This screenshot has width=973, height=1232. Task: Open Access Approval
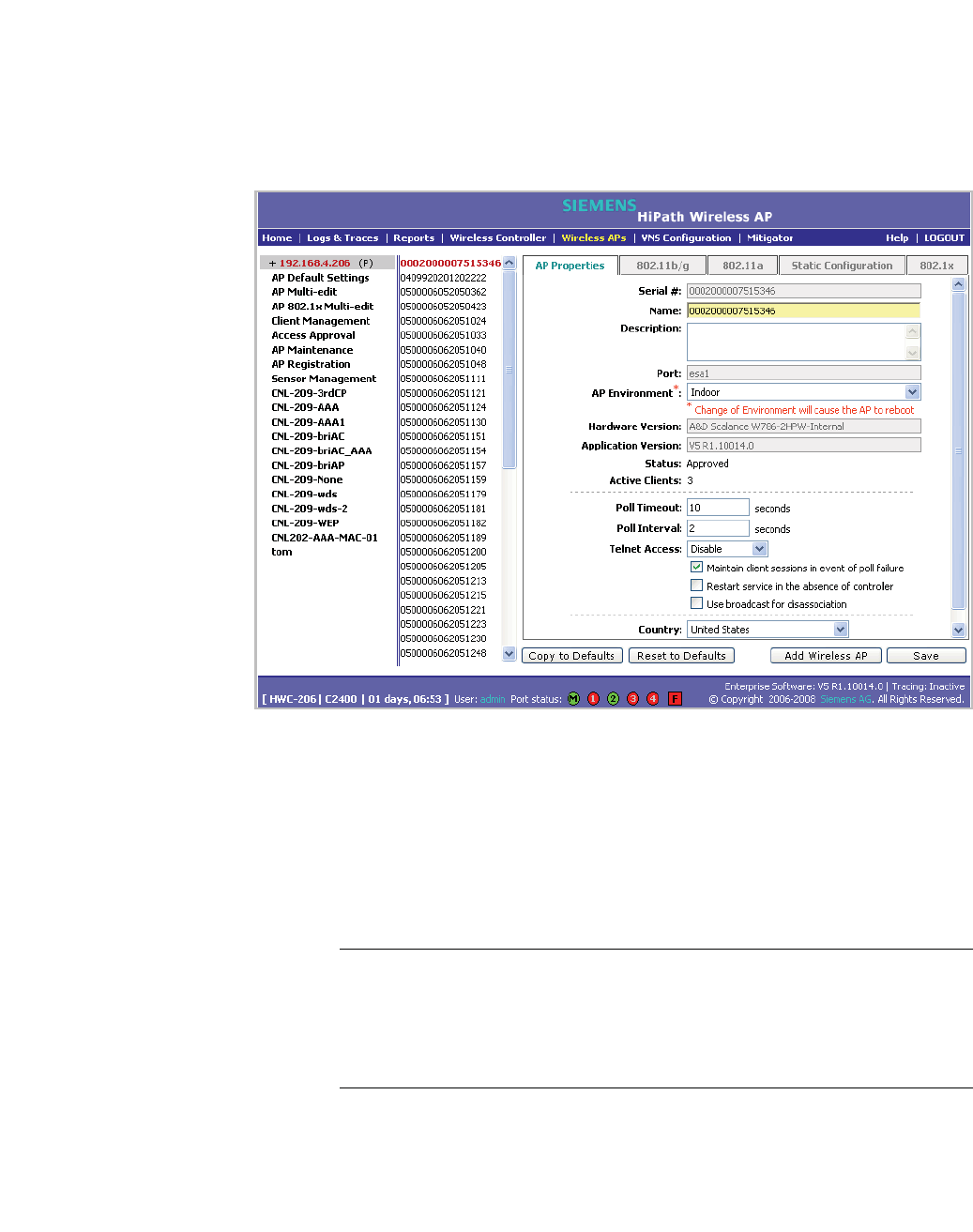pos(313,335)
